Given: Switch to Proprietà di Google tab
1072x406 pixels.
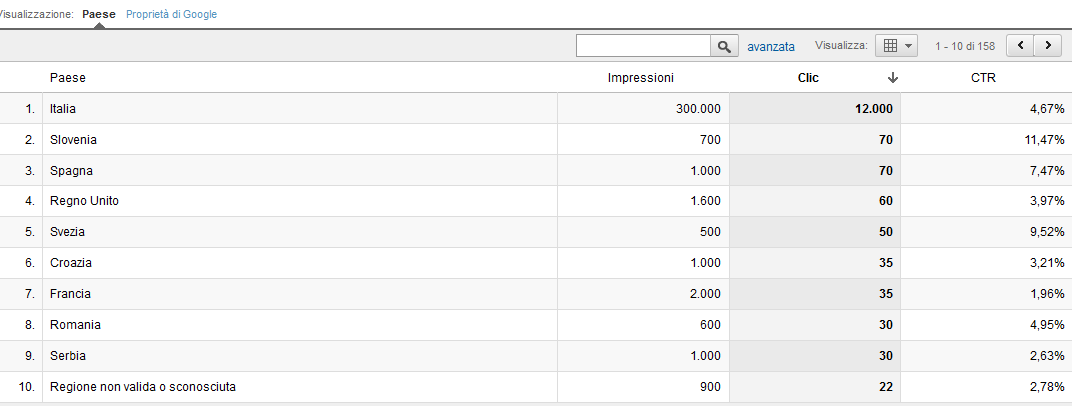Looking at the screenshot, I should [171, 15].
